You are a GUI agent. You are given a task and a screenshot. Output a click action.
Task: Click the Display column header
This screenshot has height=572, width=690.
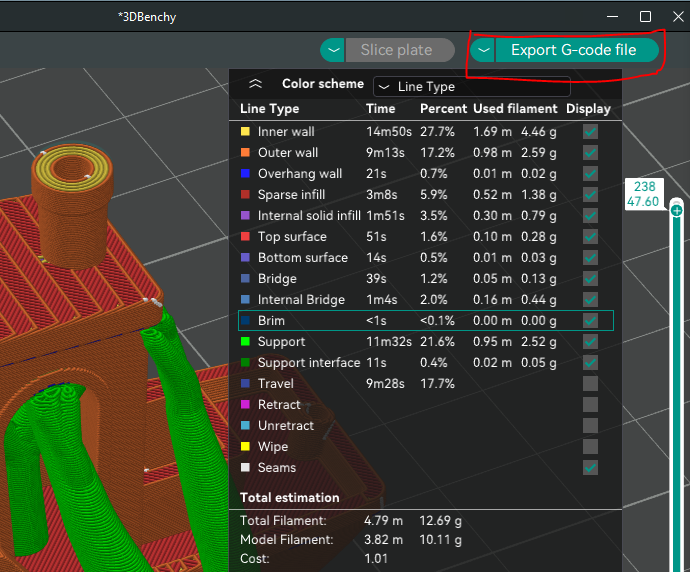588,109
